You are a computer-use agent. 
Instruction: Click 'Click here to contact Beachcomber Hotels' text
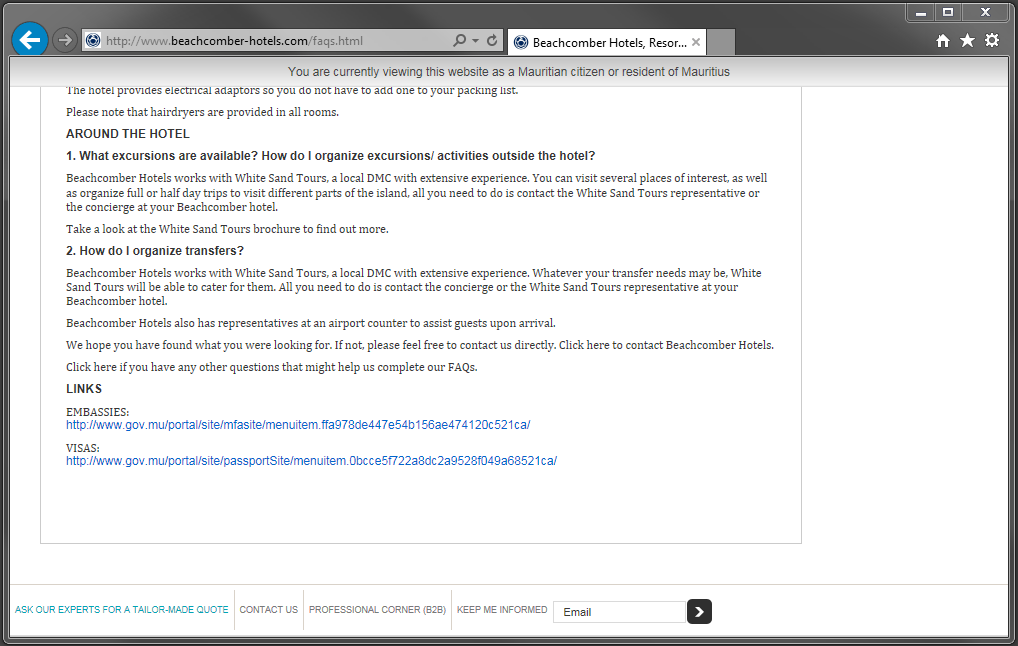pyautogui.click(x=666, y=345)
